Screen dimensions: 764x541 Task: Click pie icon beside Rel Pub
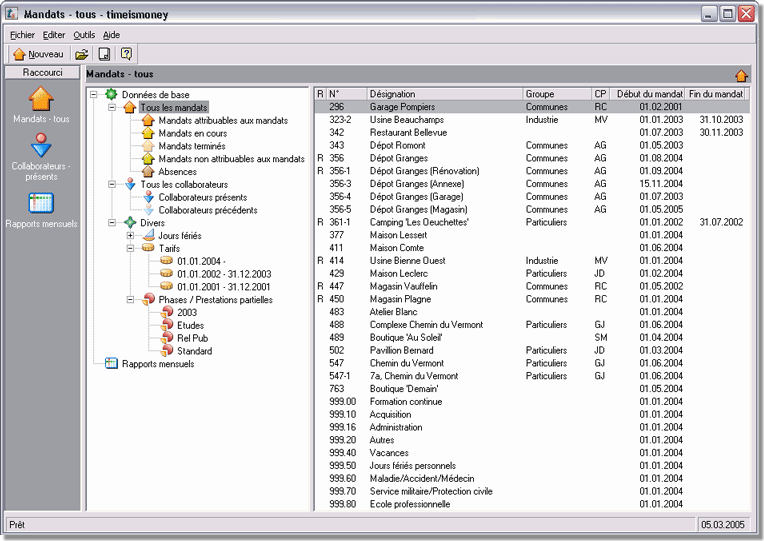point(167,337)
